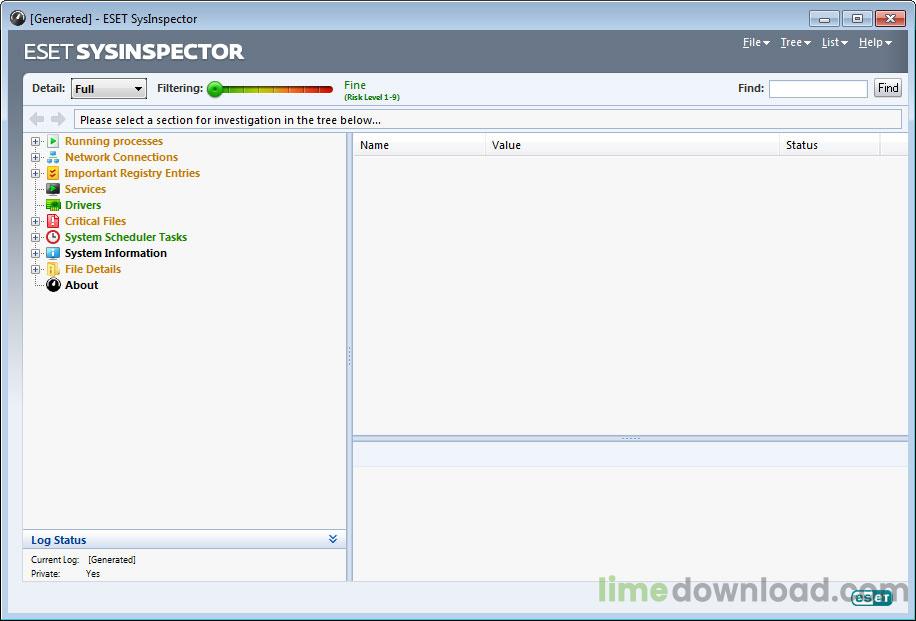Expand the System Scheduler Tasks node
The image size is (916, 621).
(x=36, y=237)
